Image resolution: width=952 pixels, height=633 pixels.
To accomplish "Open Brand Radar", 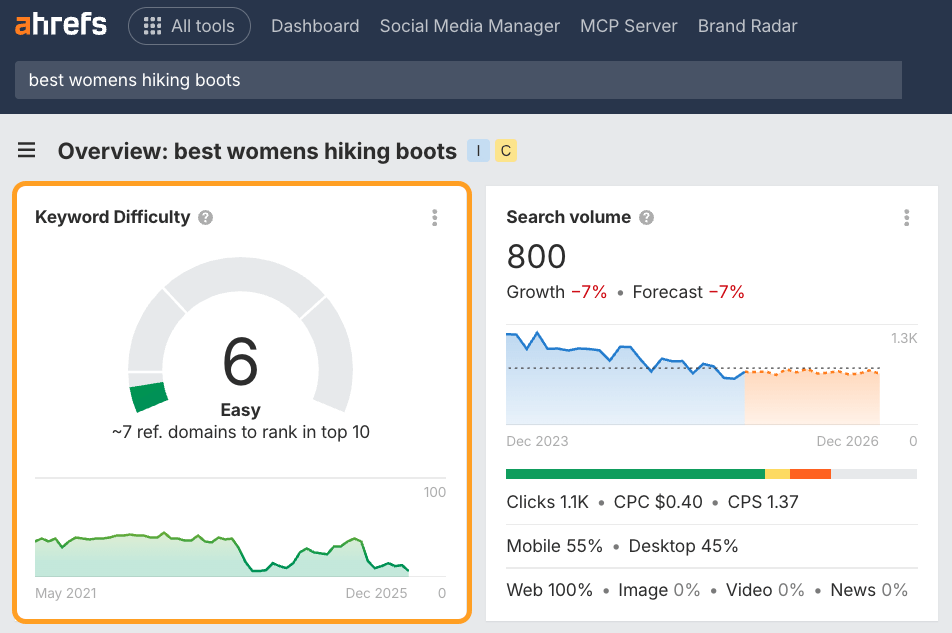I will (747, 26).
